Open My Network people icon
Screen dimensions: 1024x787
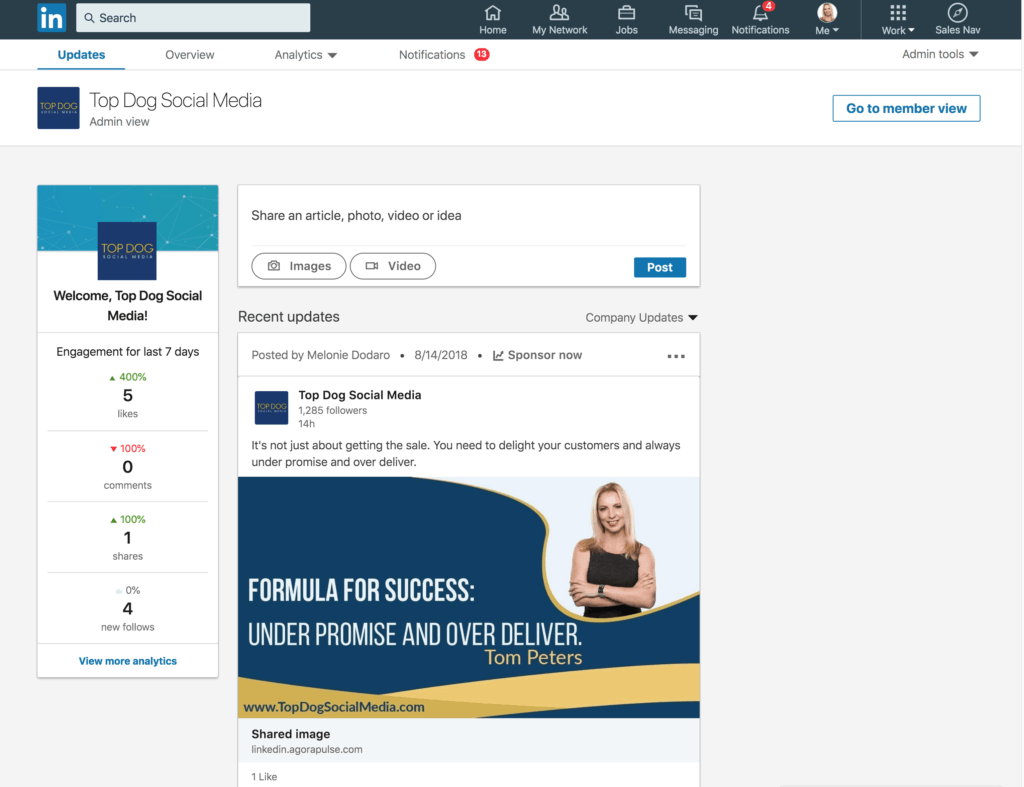(559, 13)
